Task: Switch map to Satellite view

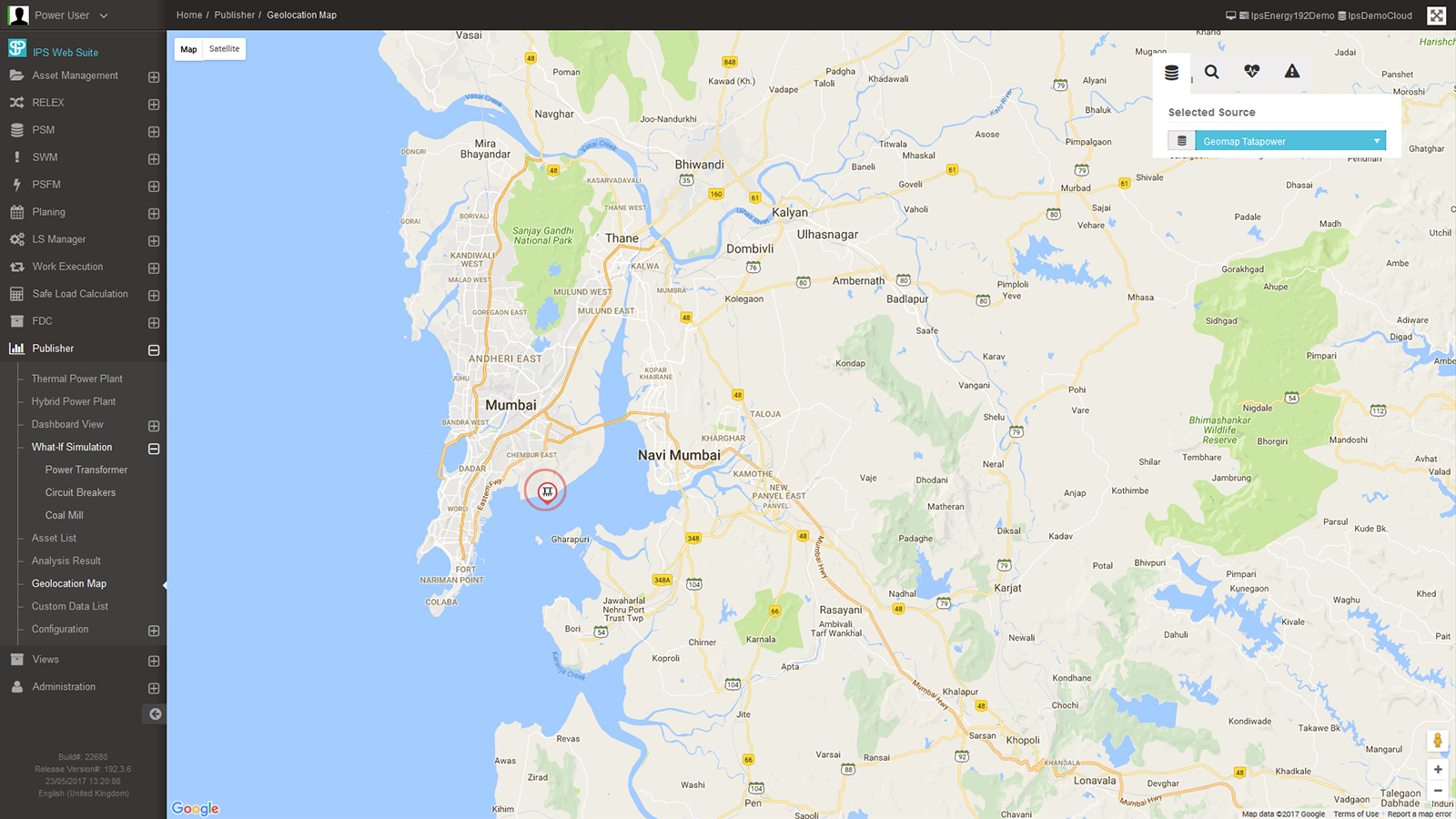Action: click(x=224, y=49)
